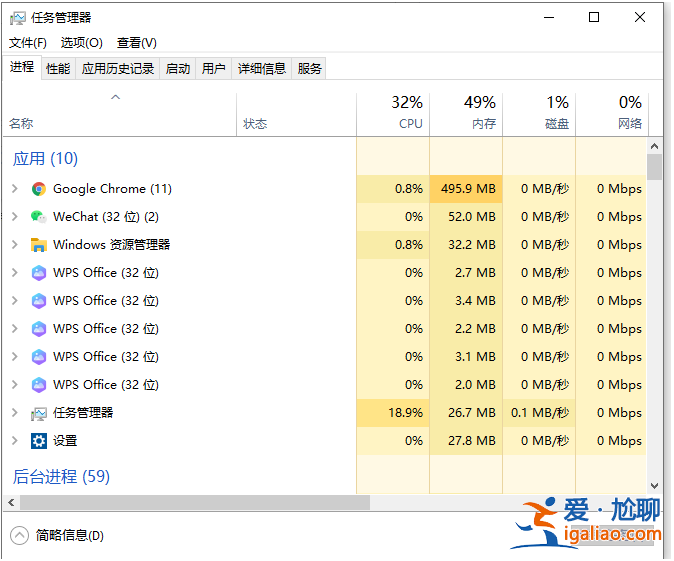Expand WPS Office row using 2.0 MB

[x=15, y=384]
